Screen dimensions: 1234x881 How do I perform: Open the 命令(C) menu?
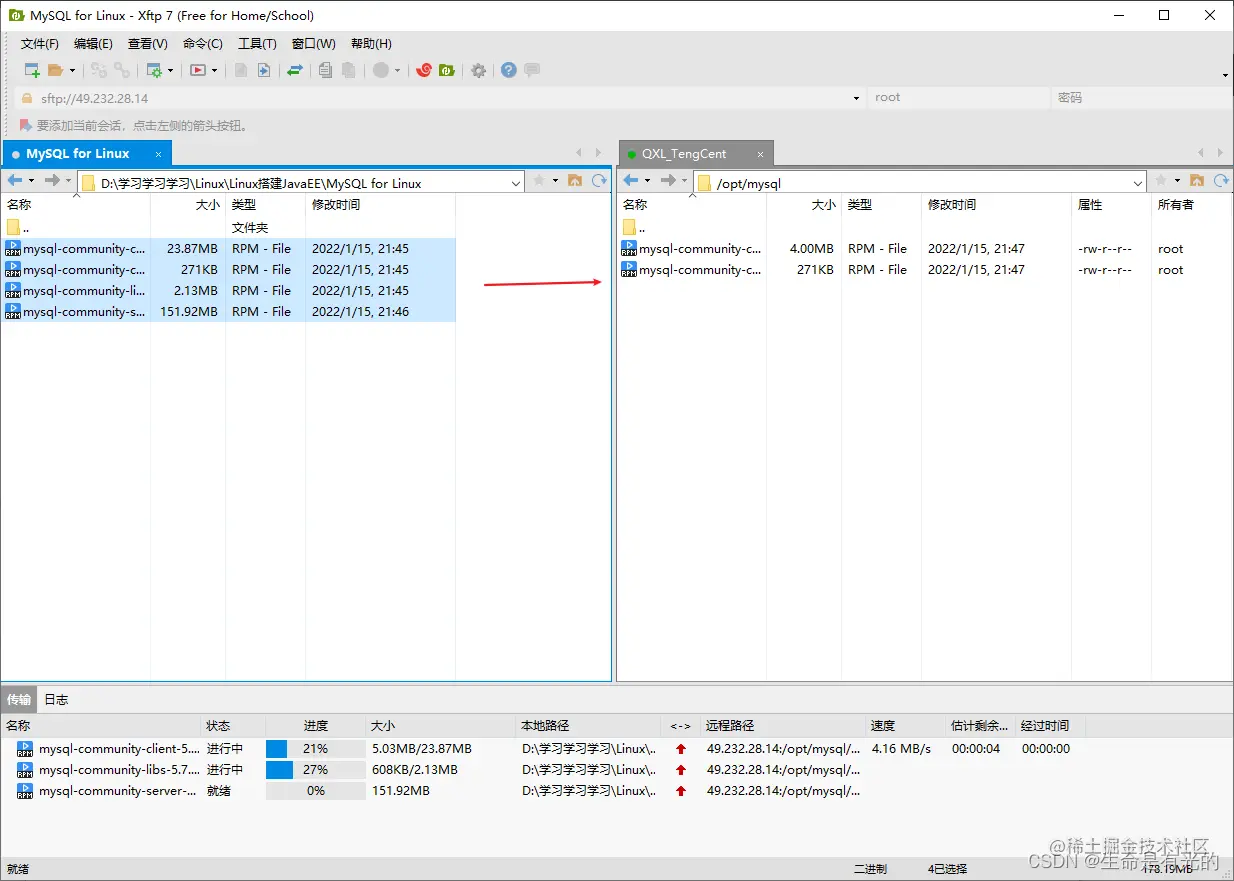203,44
